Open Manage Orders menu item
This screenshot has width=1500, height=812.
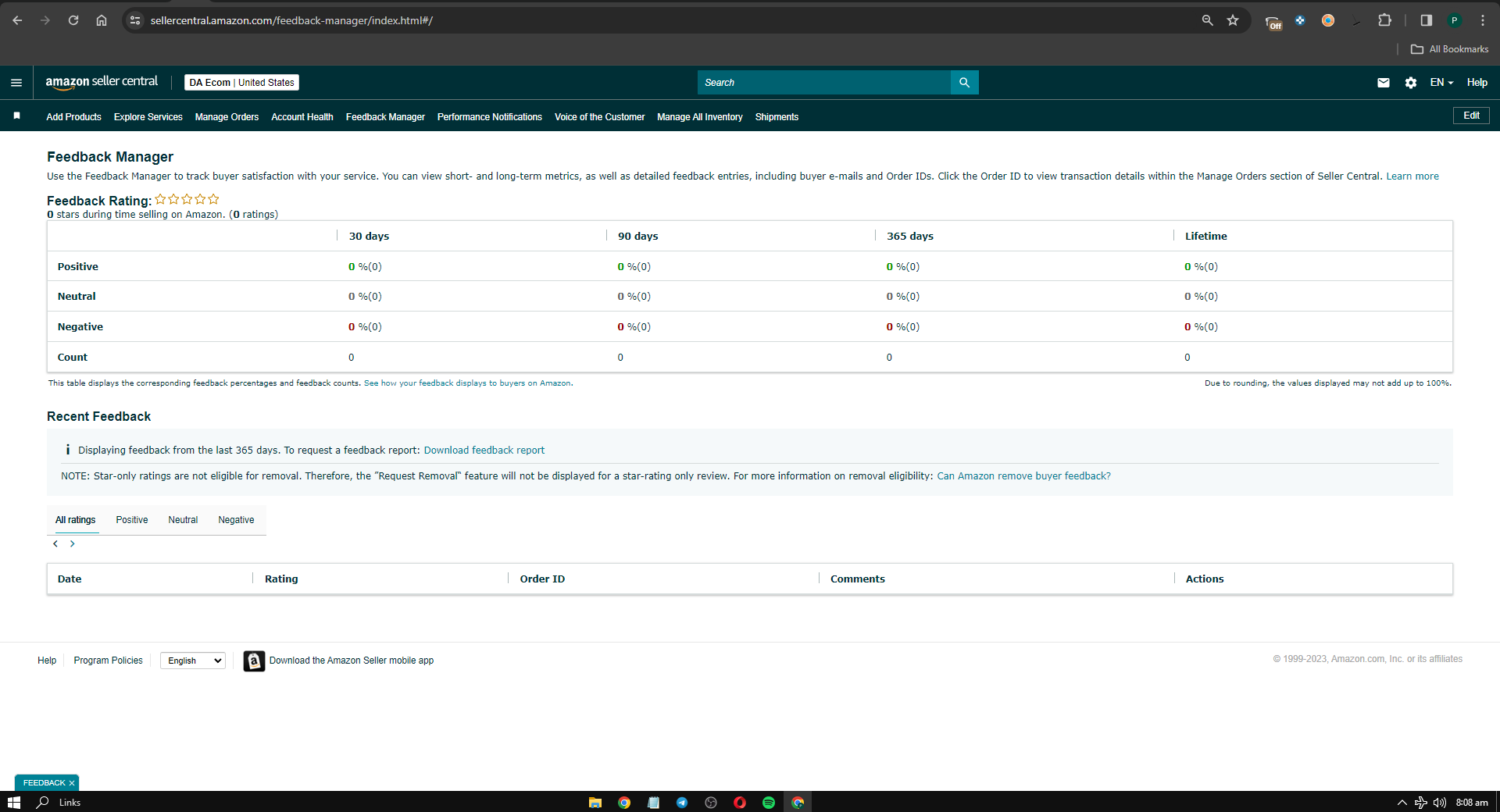point(227,117)
